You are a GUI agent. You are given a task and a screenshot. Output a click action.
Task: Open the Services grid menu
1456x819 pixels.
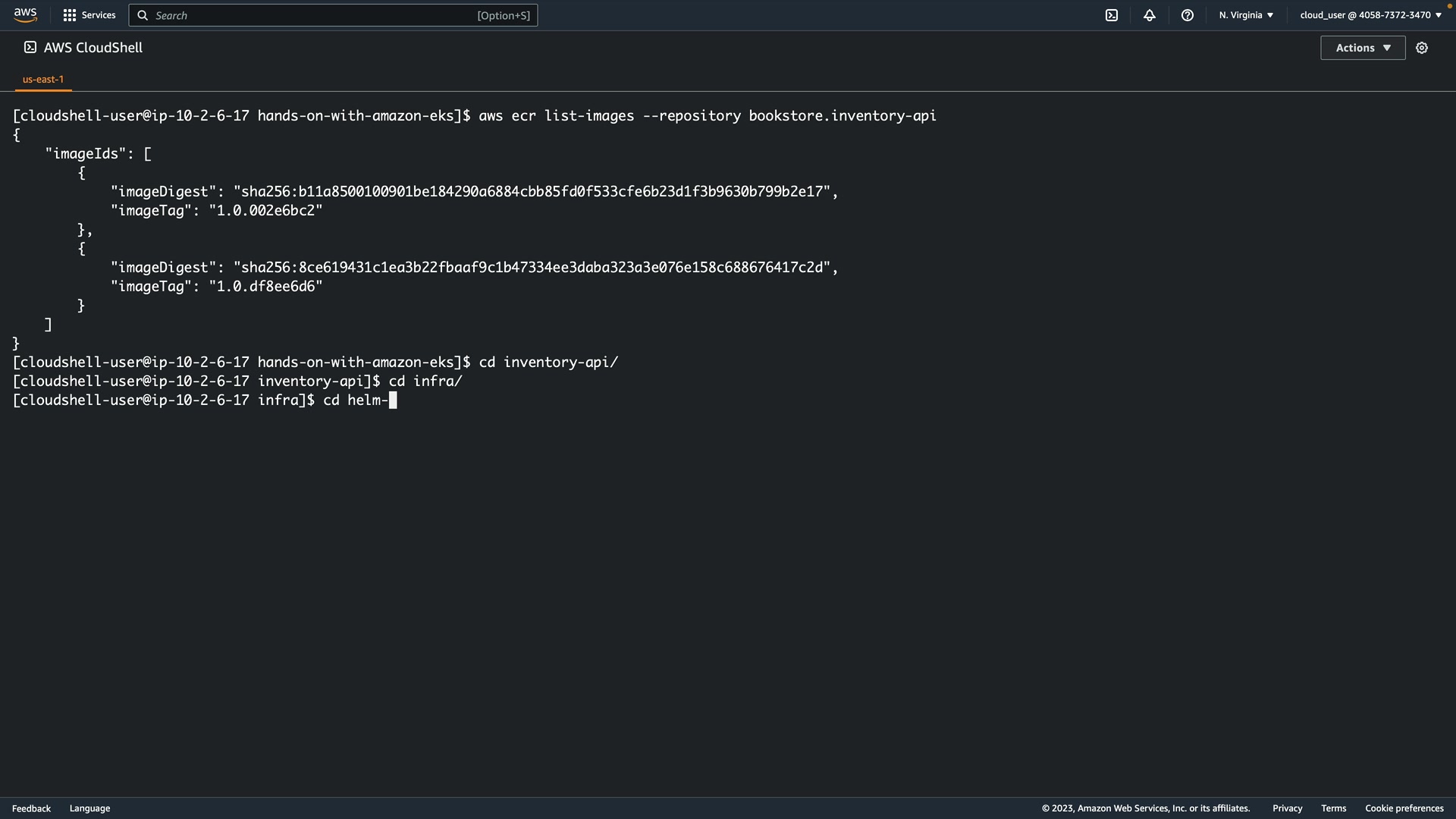[70, 15]
